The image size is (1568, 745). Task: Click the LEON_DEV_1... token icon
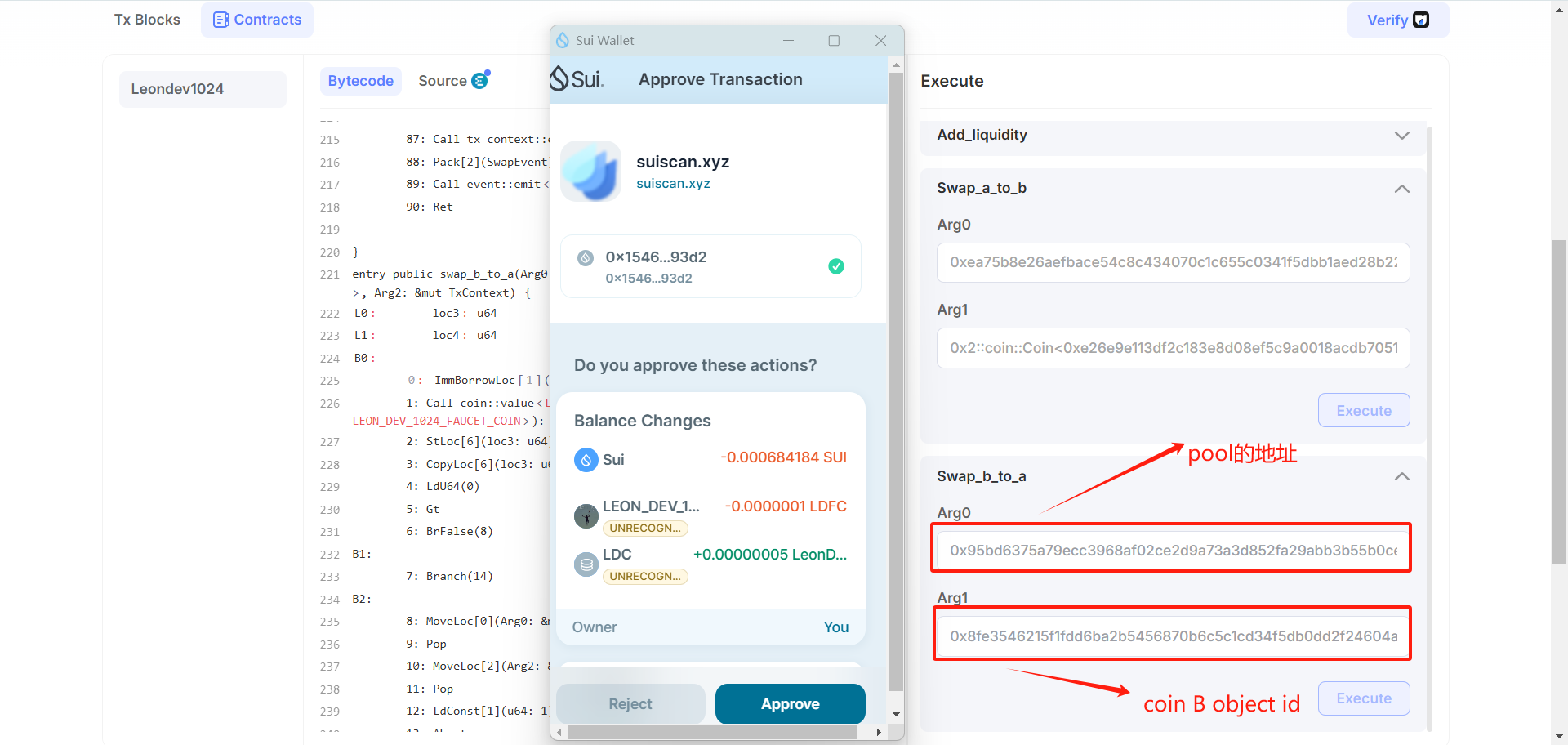[586, 515]
